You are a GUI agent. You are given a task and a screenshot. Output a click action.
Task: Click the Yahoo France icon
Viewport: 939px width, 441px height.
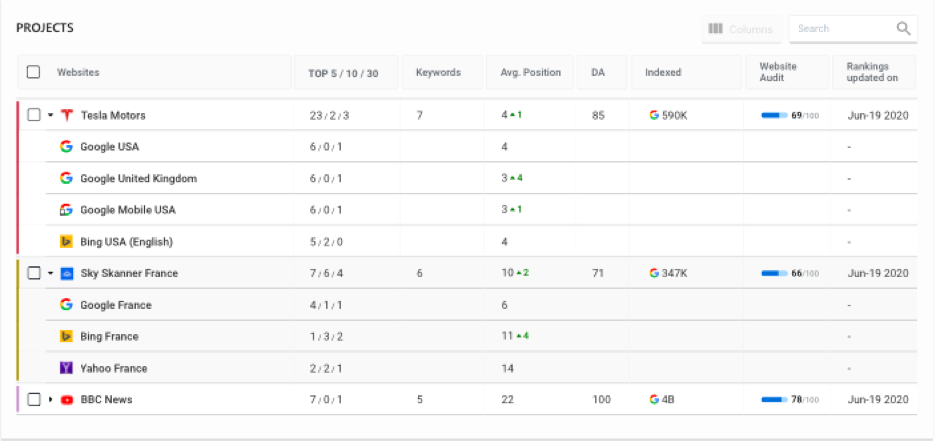[x=67, y=368]
